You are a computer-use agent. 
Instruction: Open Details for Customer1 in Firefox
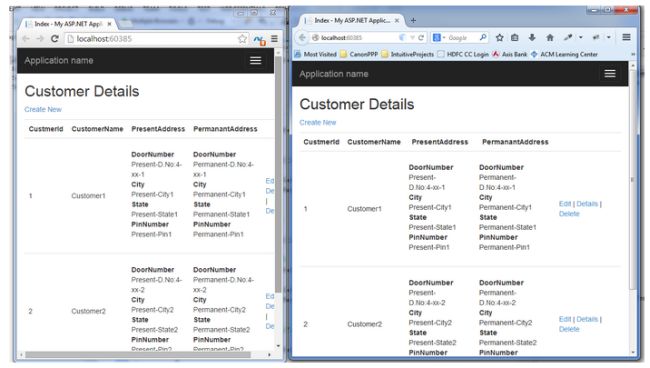tap(587, 204)
